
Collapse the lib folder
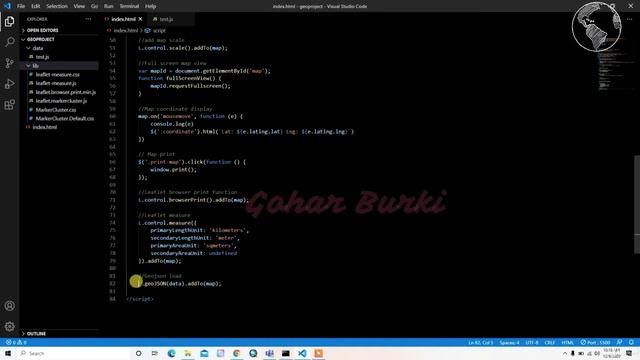(36, 66)
